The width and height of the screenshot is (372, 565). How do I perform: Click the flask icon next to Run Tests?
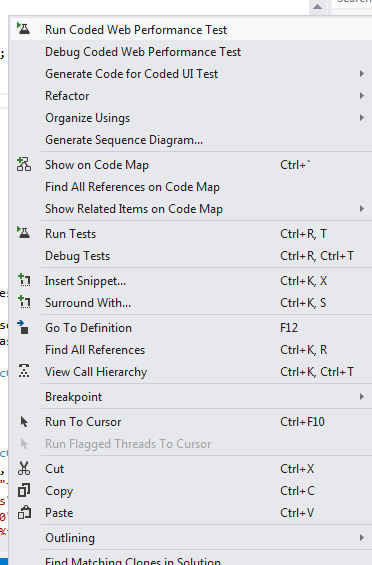click(x=24, y=232)
